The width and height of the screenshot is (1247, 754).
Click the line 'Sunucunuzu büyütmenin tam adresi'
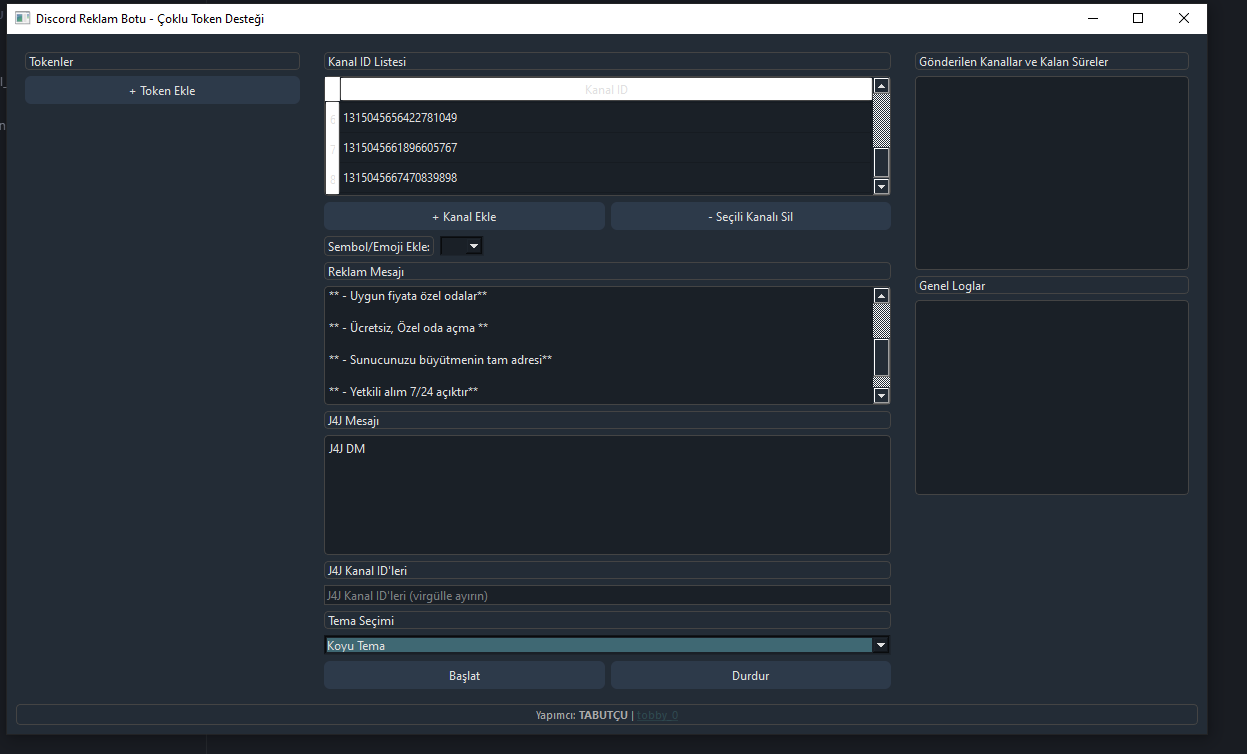[x=440, y=359]
